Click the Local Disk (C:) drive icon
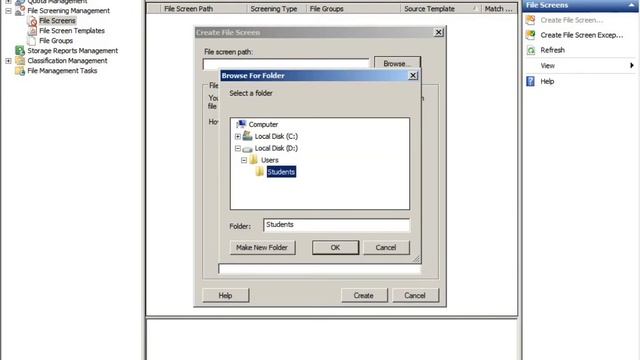 [x=247, y=136]
